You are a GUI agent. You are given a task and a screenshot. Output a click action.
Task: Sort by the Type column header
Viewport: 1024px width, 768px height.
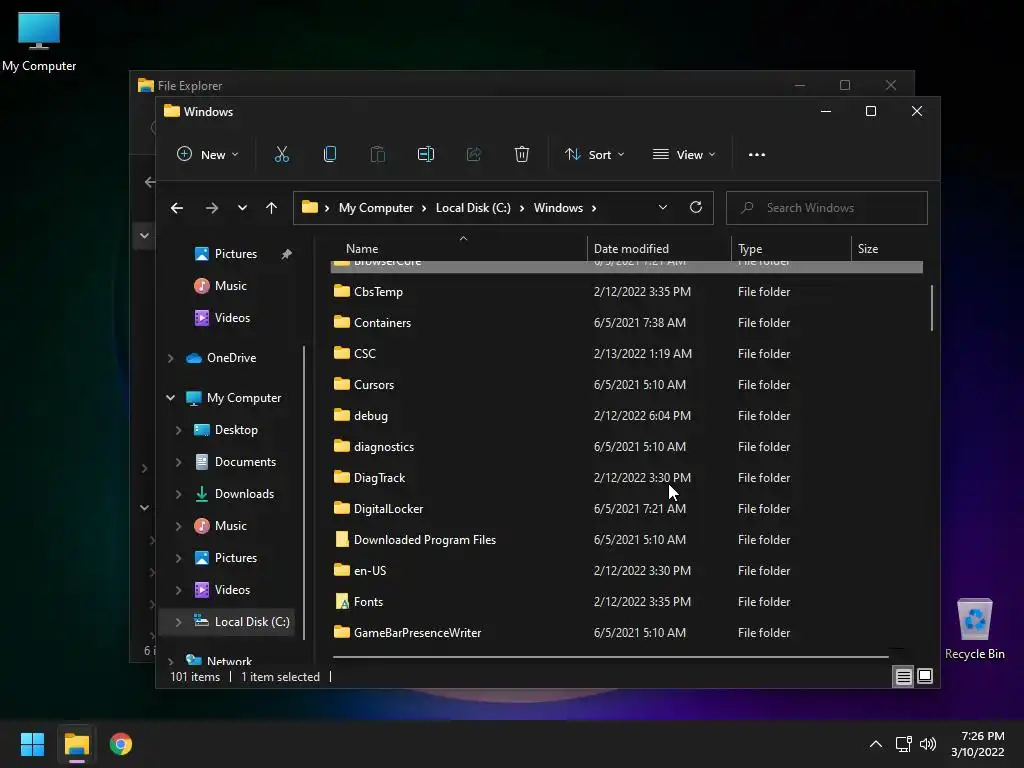[750, 249]
